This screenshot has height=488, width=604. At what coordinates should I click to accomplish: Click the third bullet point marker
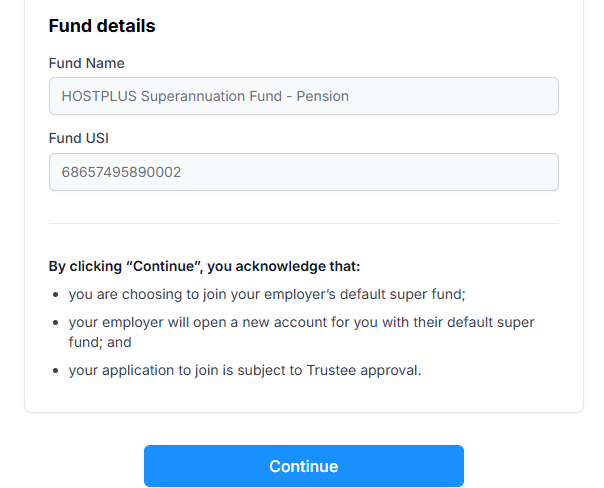55,371
